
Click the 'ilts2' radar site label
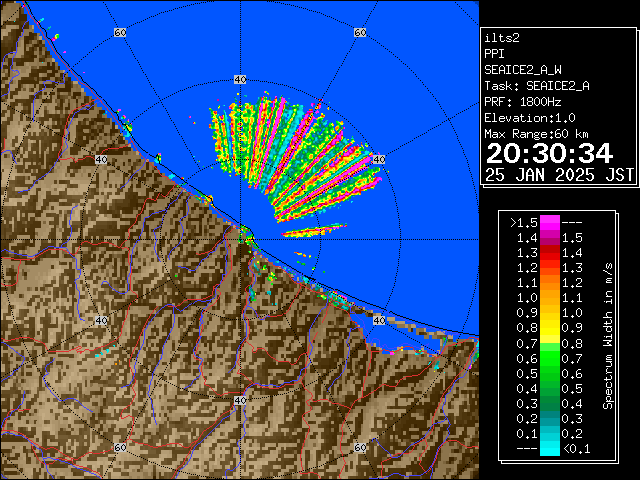tap(502, 38)
